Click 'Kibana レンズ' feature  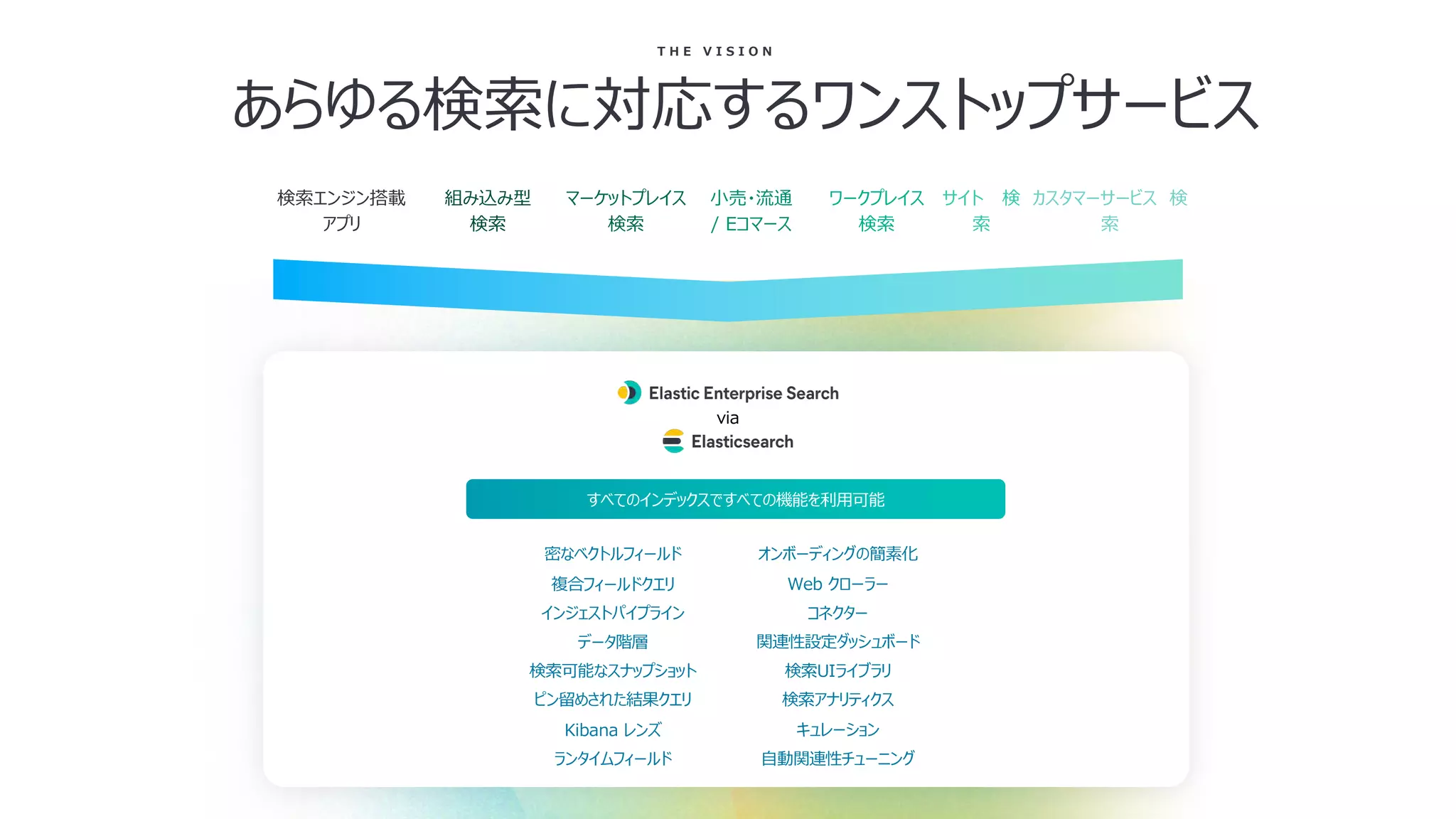(613, 729)
